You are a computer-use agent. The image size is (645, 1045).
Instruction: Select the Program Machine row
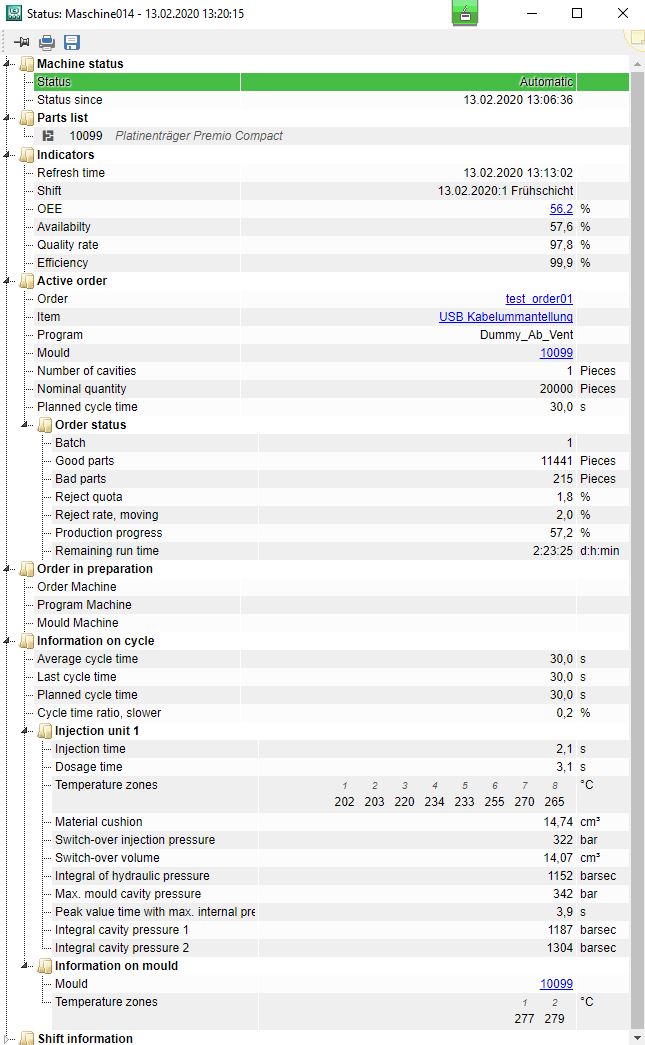331,605
